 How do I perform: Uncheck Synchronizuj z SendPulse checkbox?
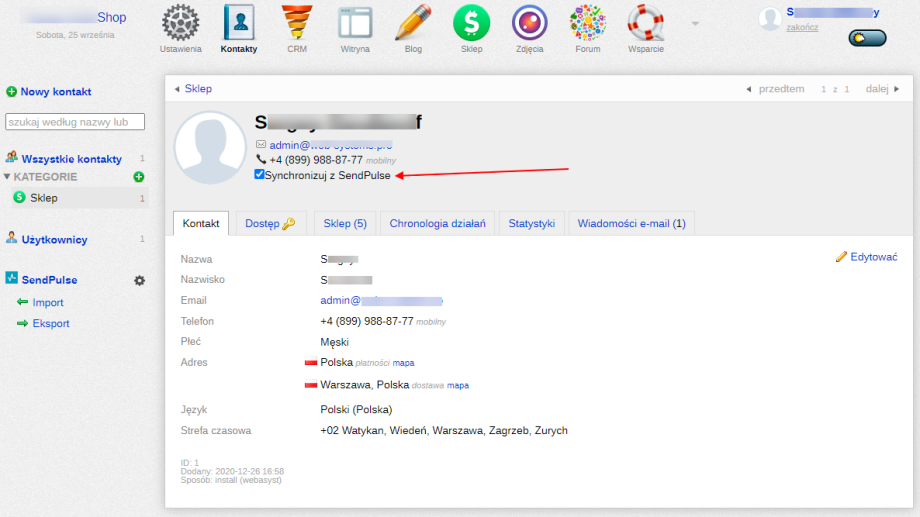[x=260, y=175]
